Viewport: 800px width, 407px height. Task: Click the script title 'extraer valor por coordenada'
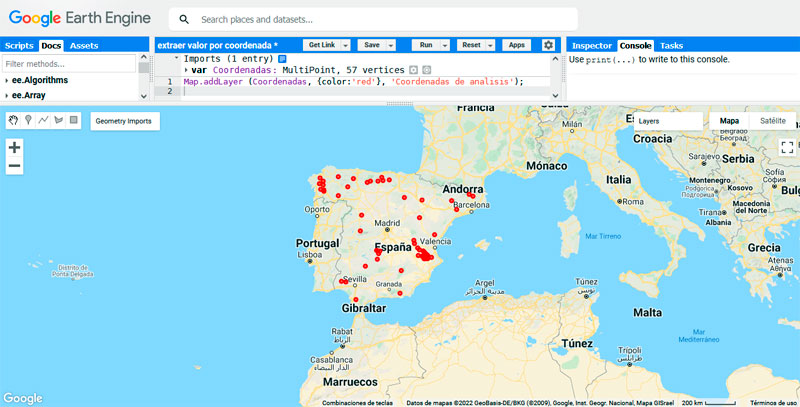(x=214, y=45)
